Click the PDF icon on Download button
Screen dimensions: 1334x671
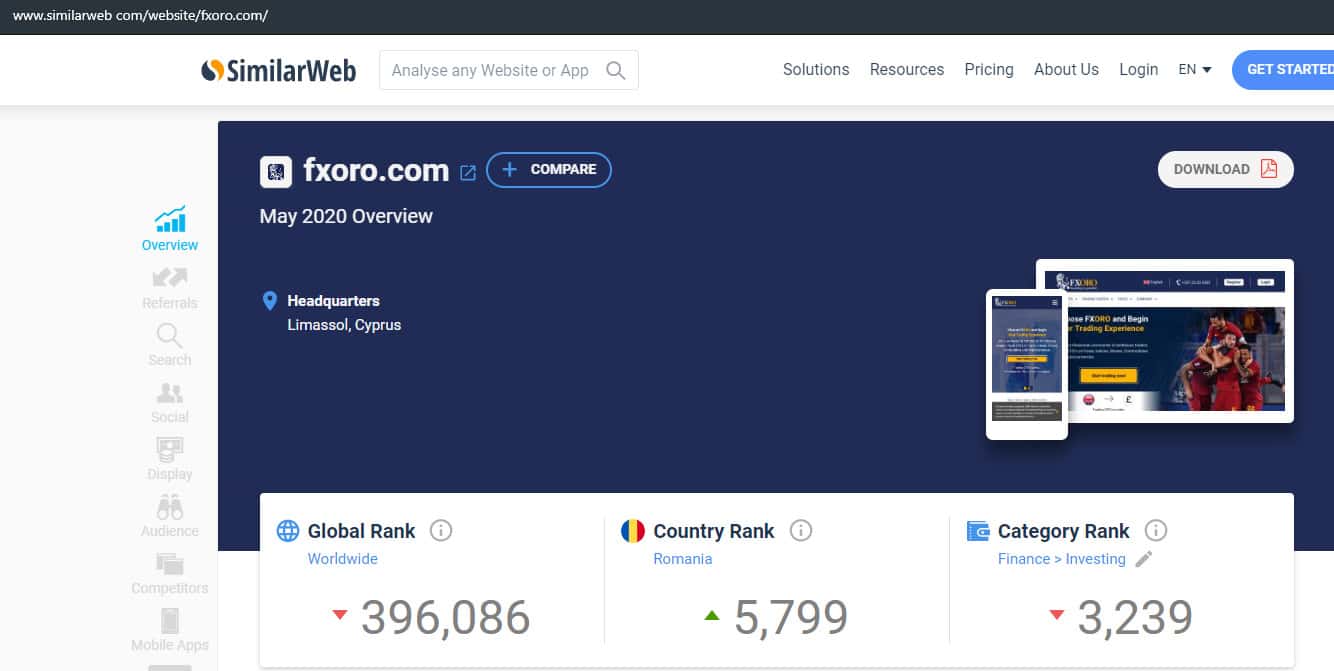tap(1269, 169)
